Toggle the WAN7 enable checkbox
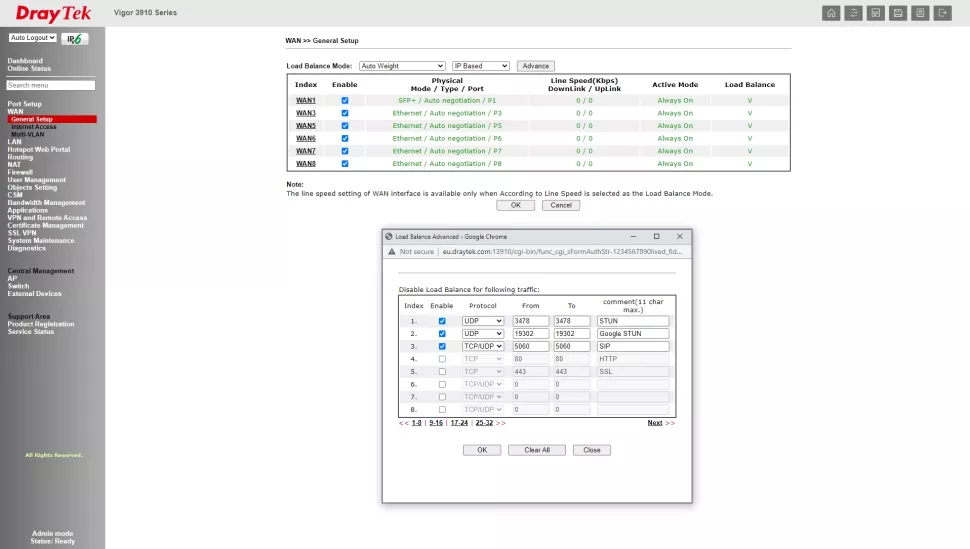 (345, 151)
